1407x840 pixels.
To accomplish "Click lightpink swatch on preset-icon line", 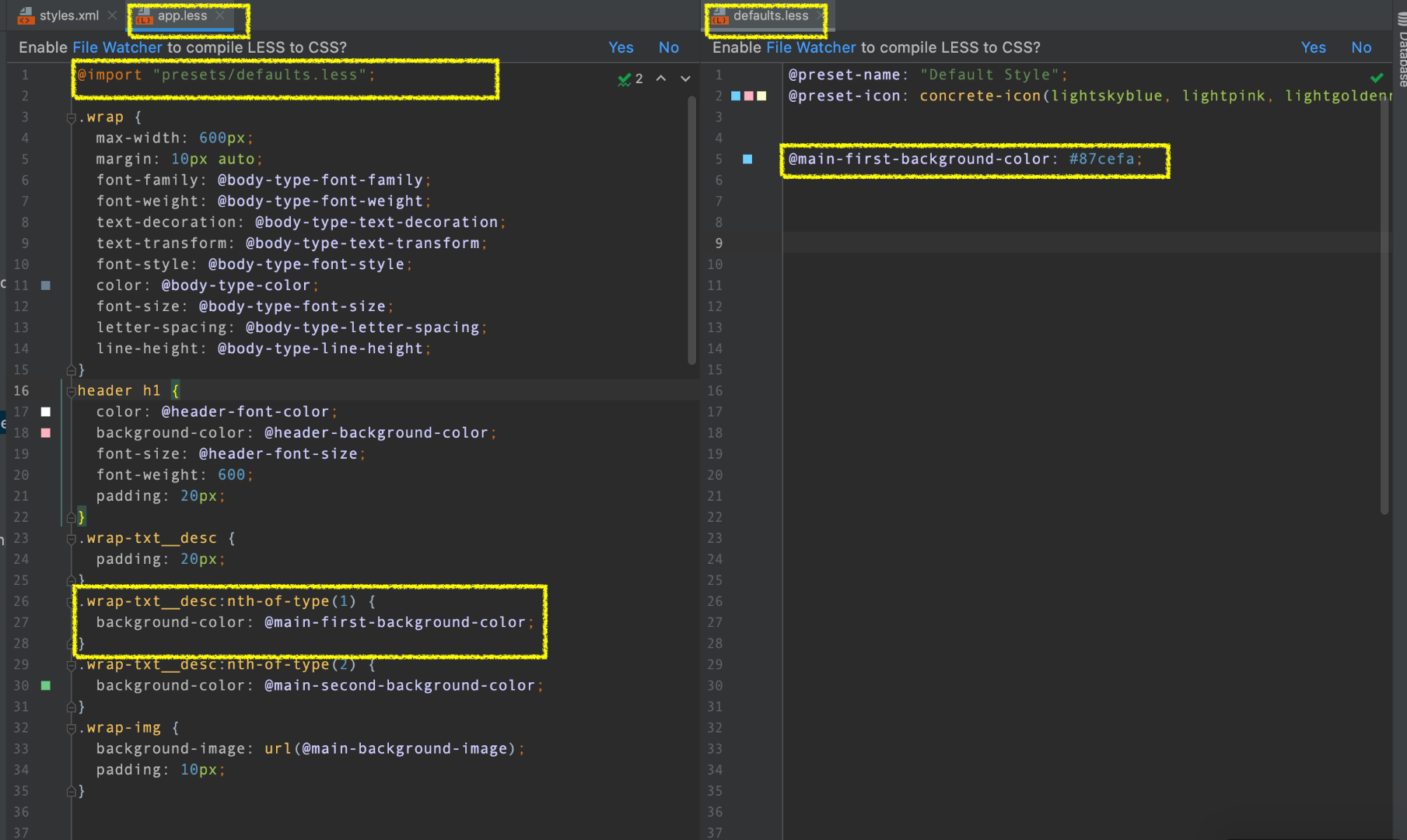I will 748,96.
